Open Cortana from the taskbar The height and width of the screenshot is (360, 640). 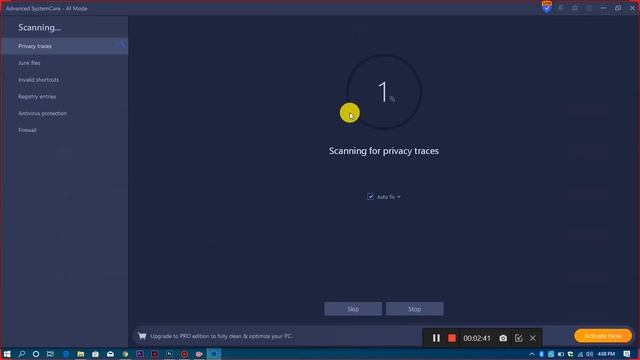(x=36, y=354)
